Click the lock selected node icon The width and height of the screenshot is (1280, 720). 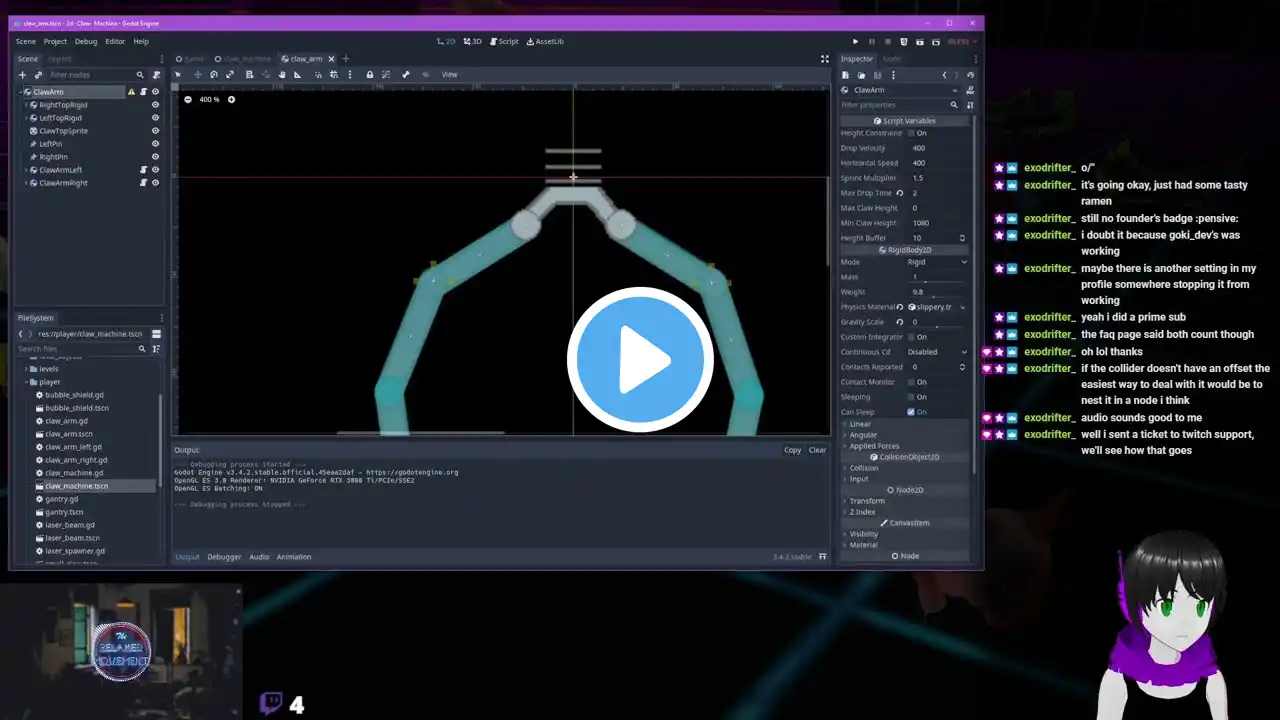(370, 75)
